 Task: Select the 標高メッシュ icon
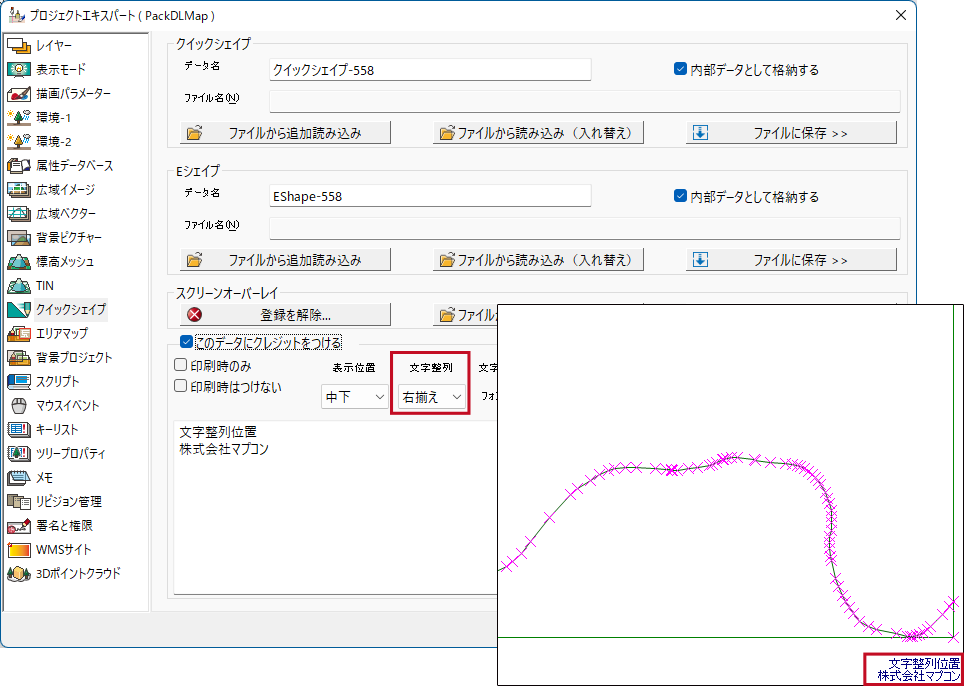(x=18, y=261)
